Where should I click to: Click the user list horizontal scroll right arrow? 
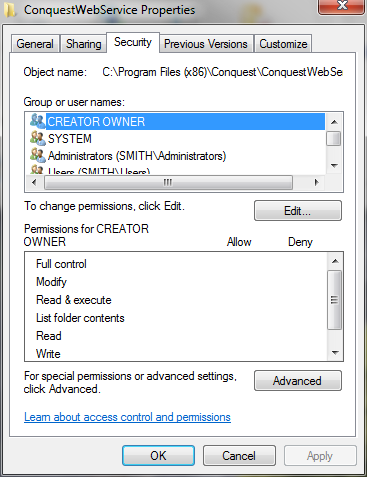click(x=316, y=182)
